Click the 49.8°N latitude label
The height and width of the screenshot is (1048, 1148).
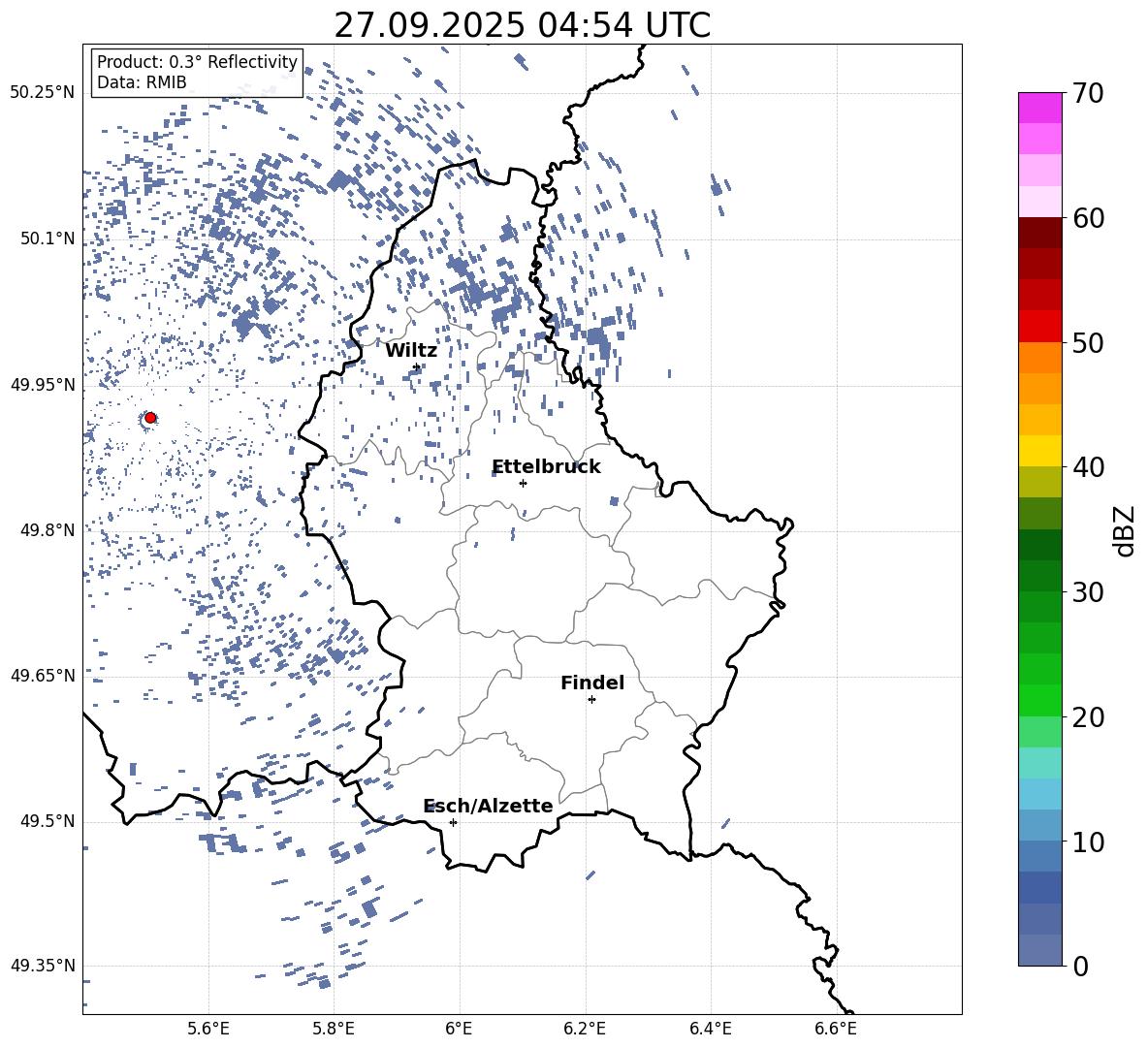(48, 530)
